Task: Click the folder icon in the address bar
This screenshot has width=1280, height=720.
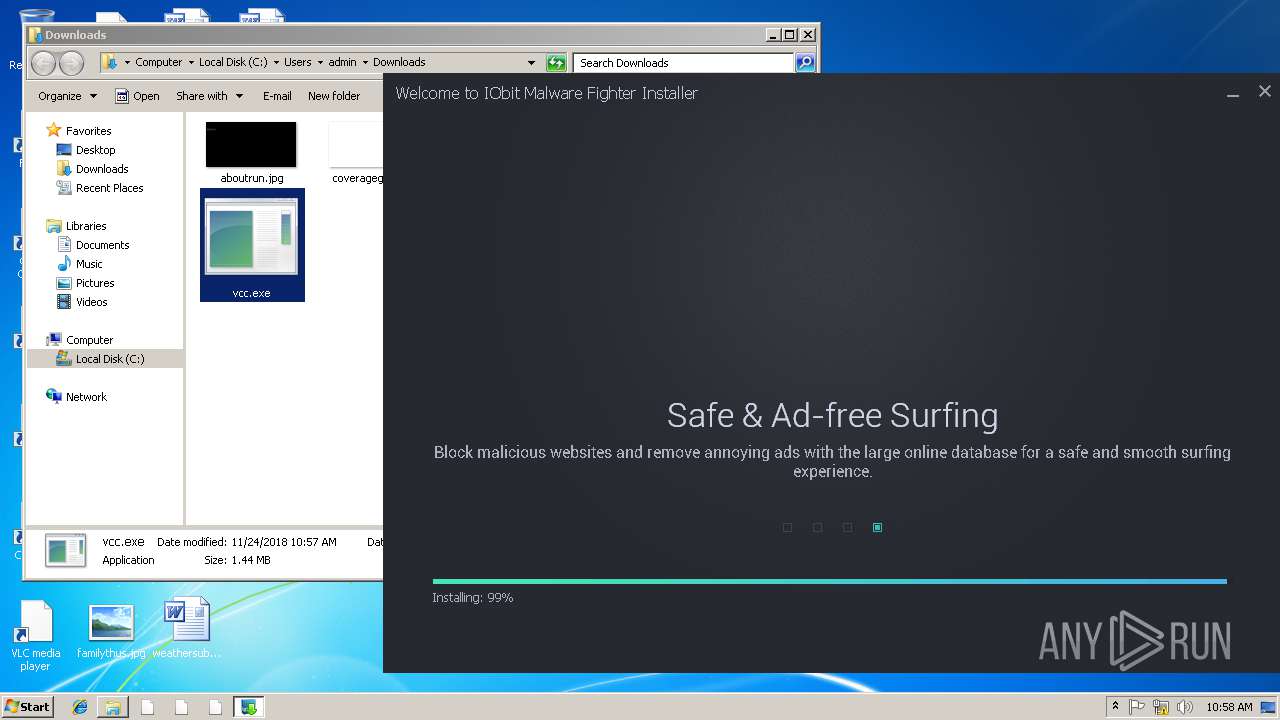Action: coord(109,62)
